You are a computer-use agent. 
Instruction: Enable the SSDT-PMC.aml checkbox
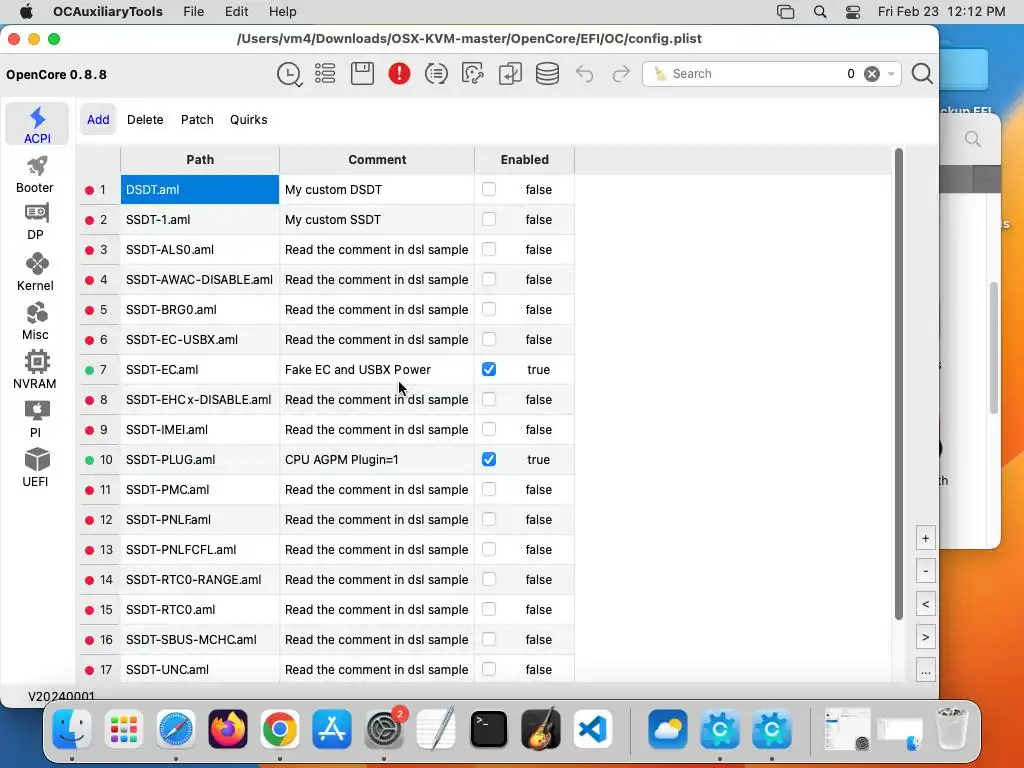tap(488, 490)
